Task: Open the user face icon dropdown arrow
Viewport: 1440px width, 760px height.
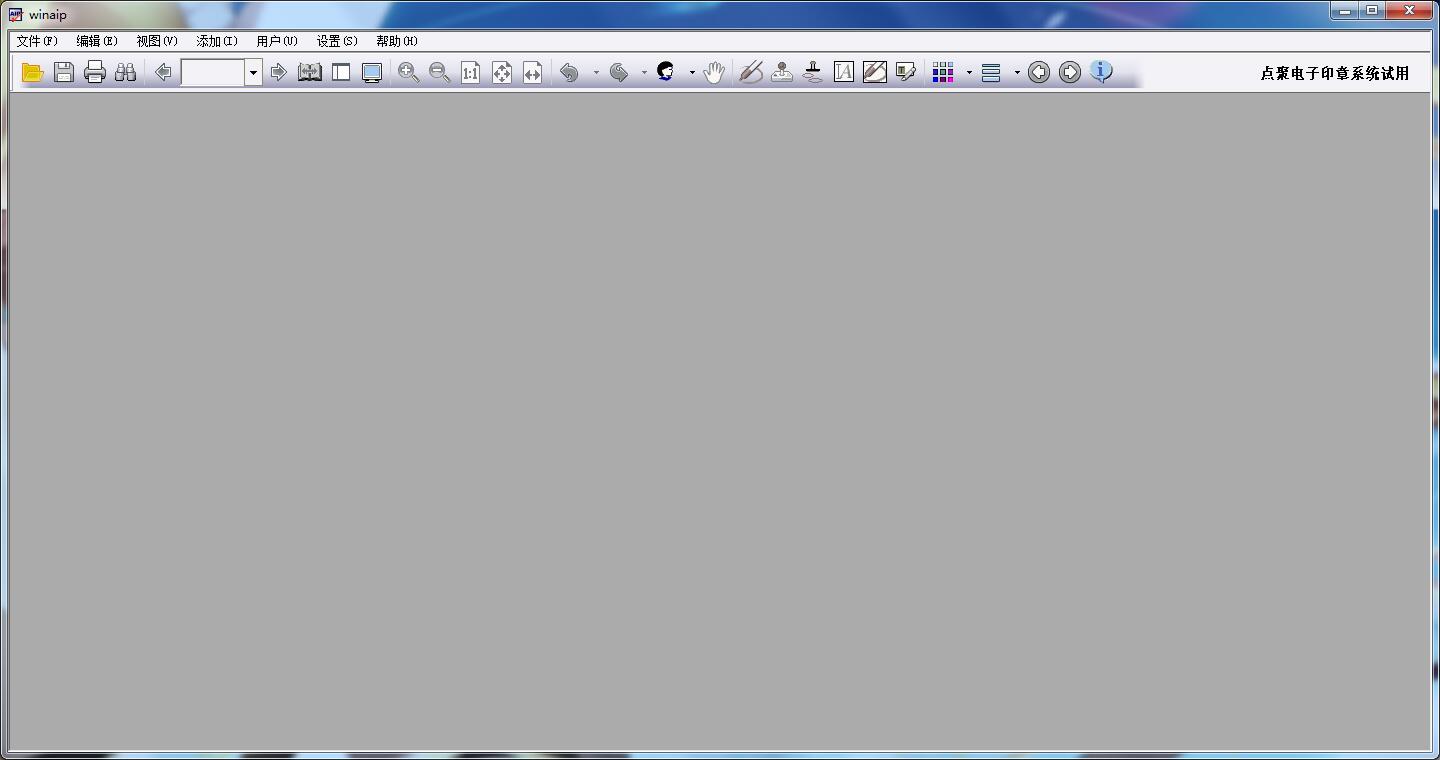Action: click(x=692, y=72)
